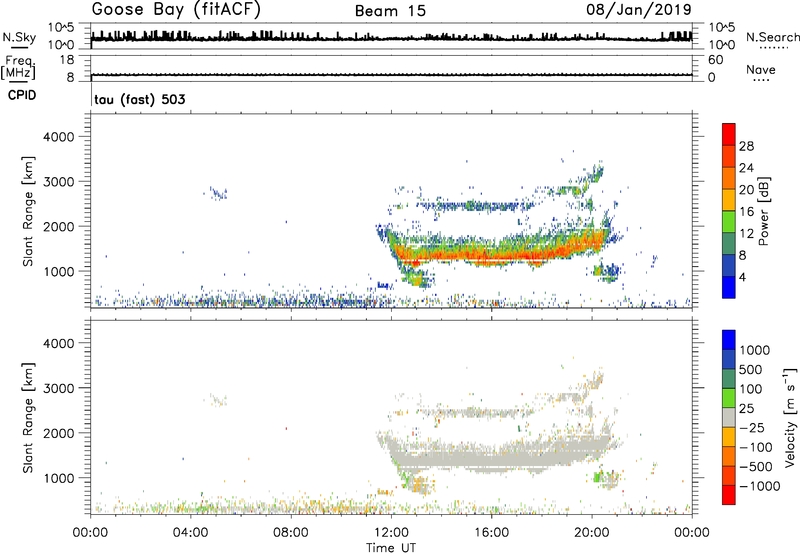Click the '20:00' time tick label
This screenshot has height=554, width=800.
tap(592, 533)
